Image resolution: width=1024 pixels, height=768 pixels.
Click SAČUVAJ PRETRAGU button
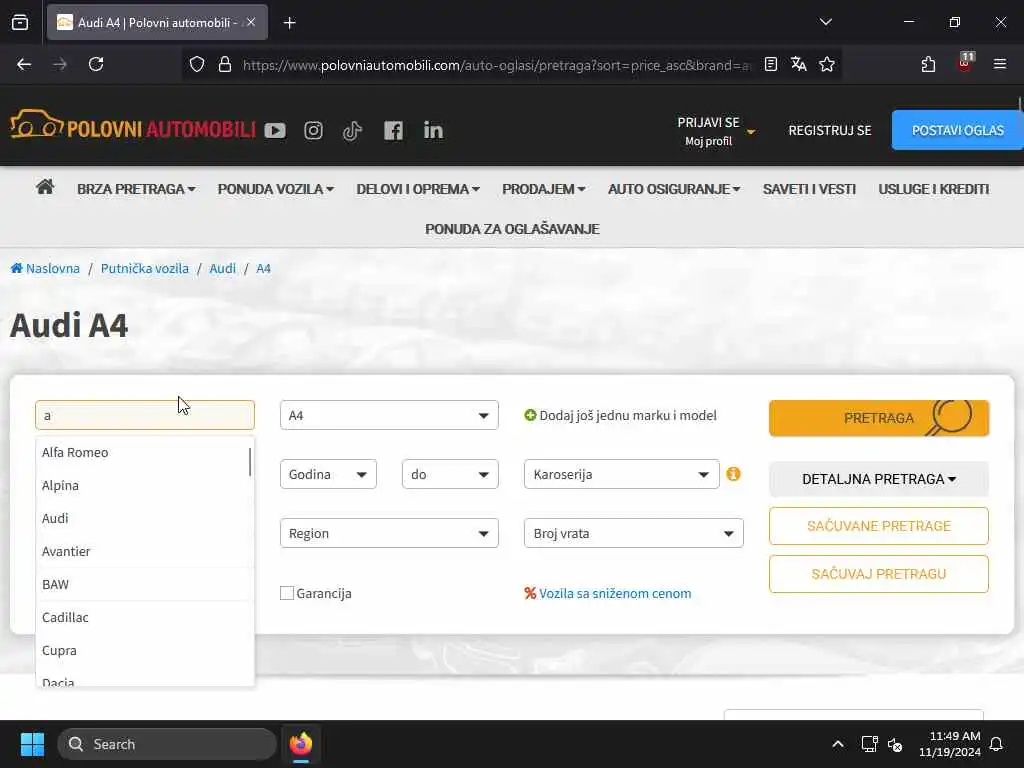(x=879, y=574)
